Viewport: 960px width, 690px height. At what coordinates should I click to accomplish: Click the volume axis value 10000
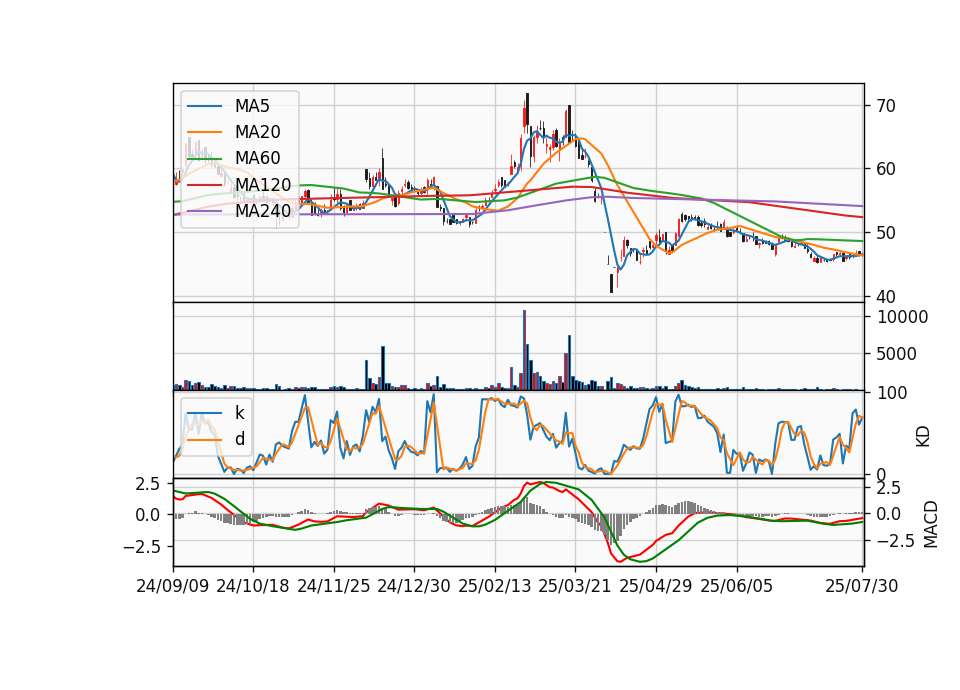point(903,317)
